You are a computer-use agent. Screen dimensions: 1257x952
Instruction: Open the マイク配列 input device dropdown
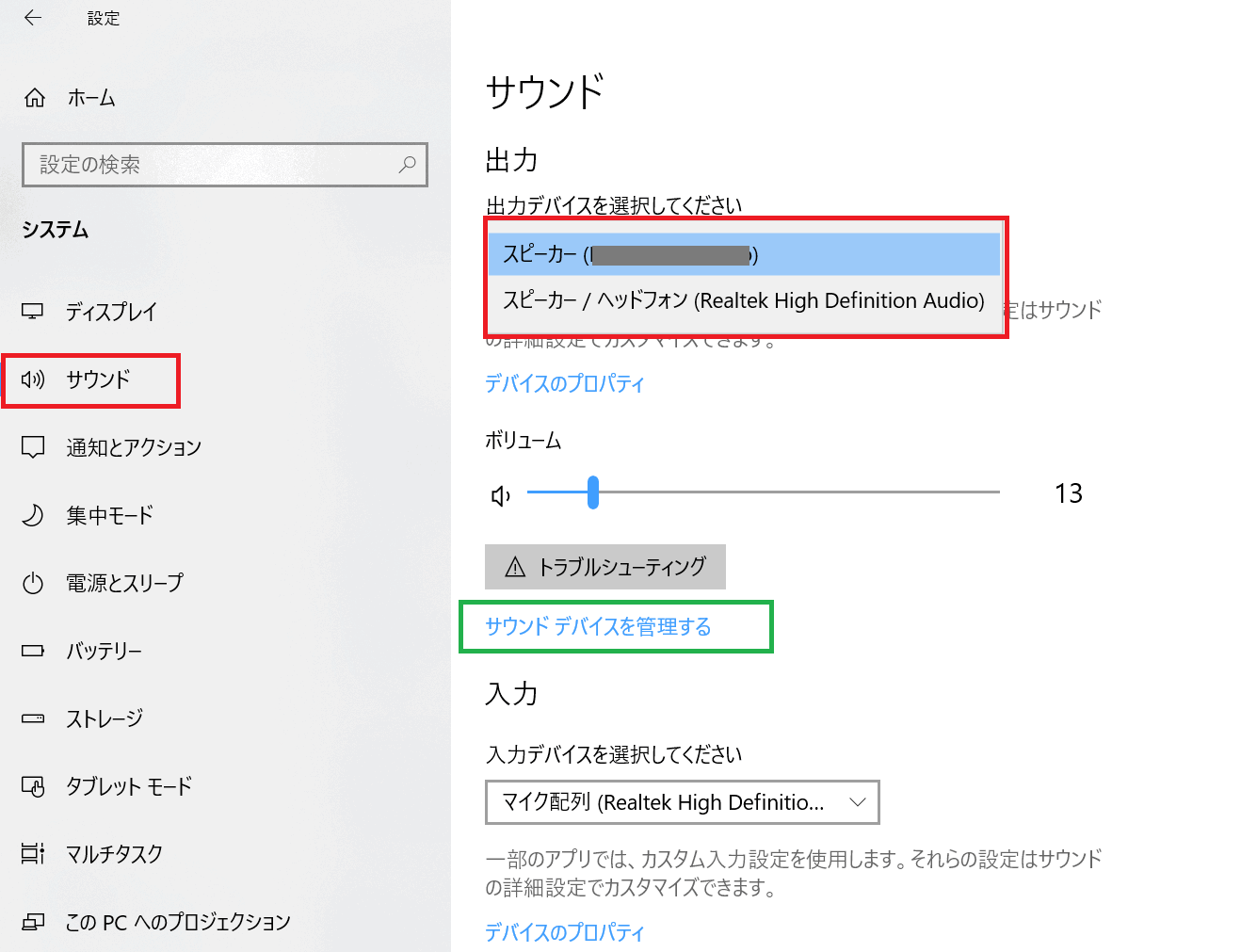pos(683,802)
